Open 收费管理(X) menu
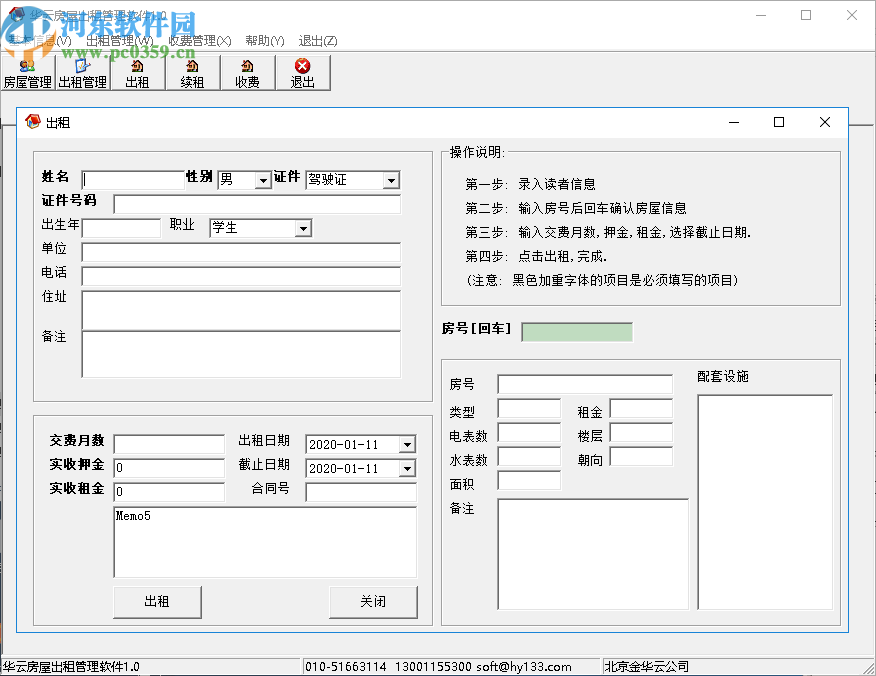The image size is (876, 676). [x=199, y=41]
